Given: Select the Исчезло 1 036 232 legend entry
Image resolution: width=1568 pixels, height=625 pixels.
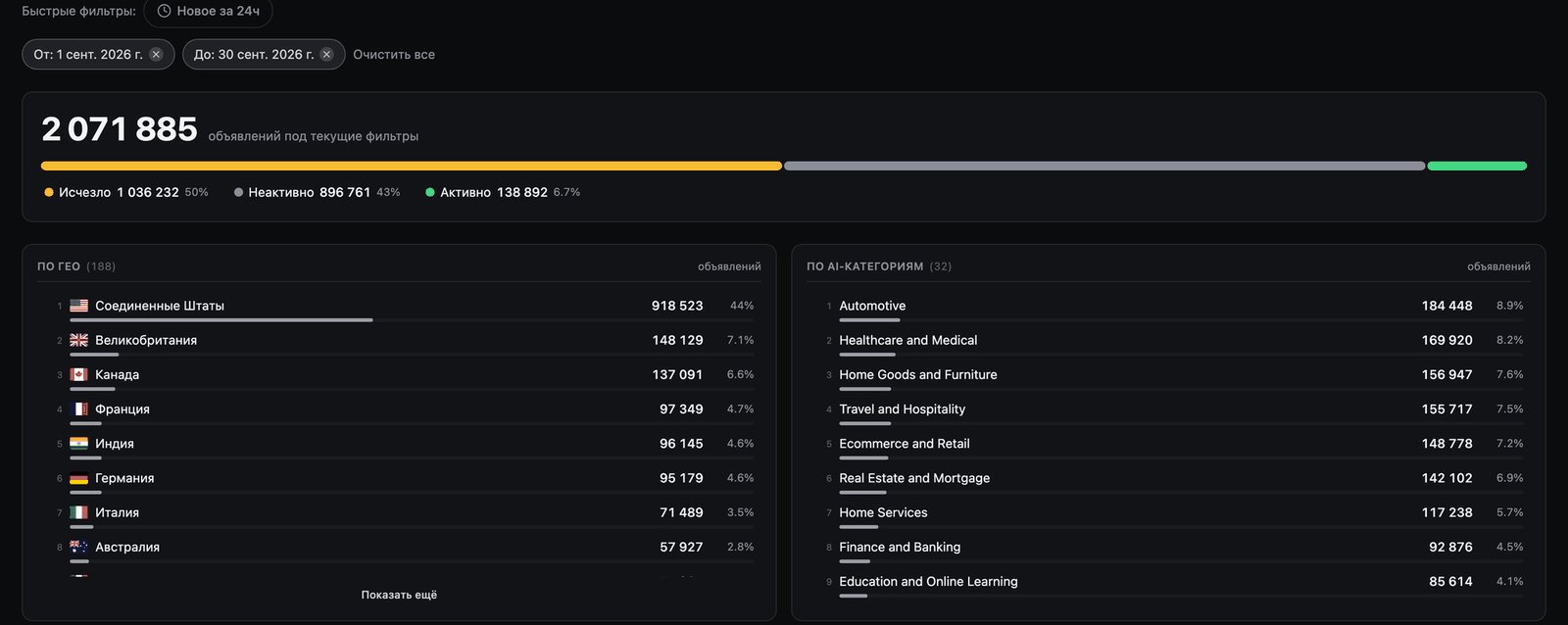Looking at the screenshot, I should (126, 192).
